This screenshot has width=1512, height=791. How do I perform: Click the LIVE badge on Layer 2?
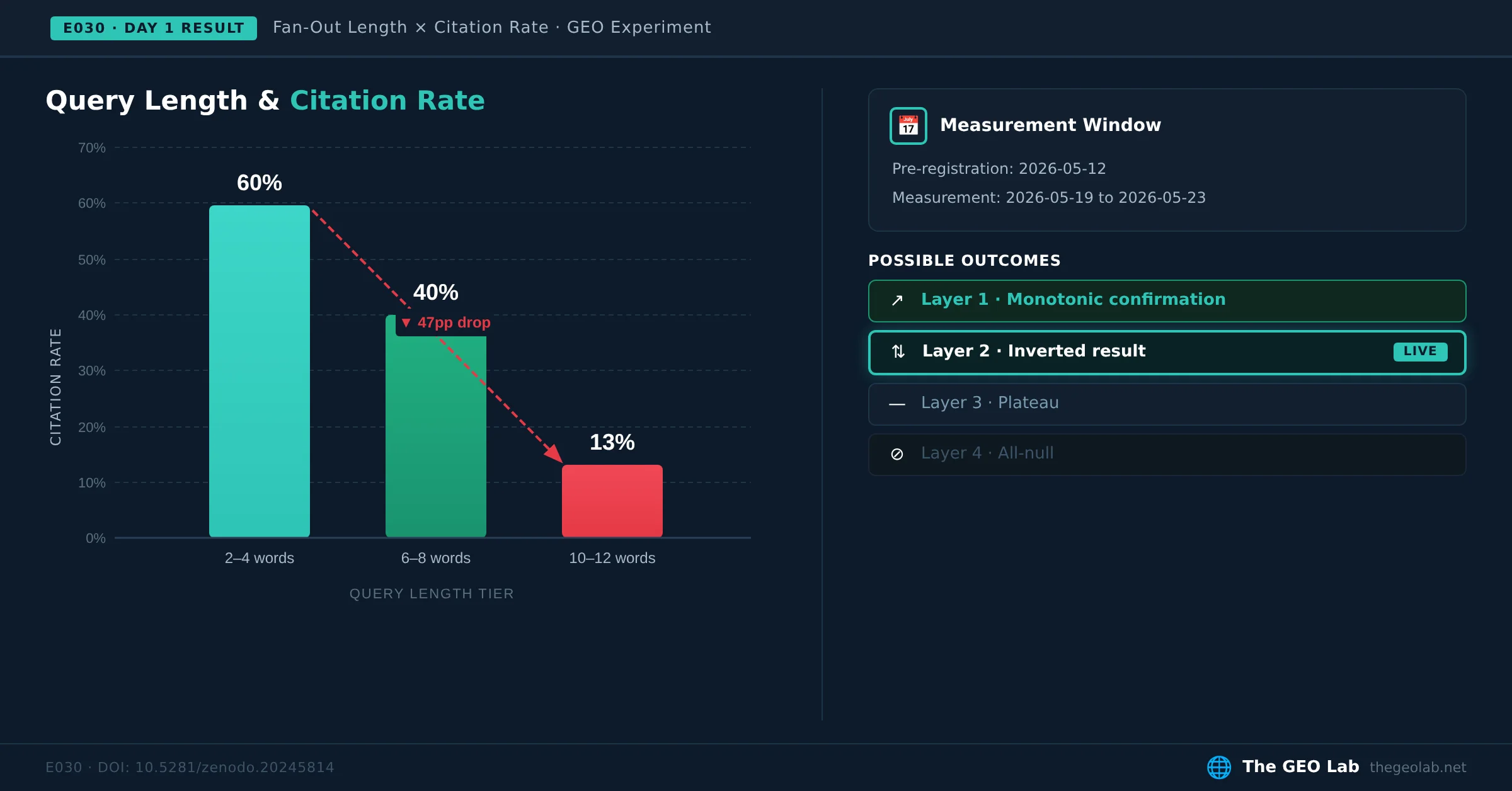click(1420, 351)
